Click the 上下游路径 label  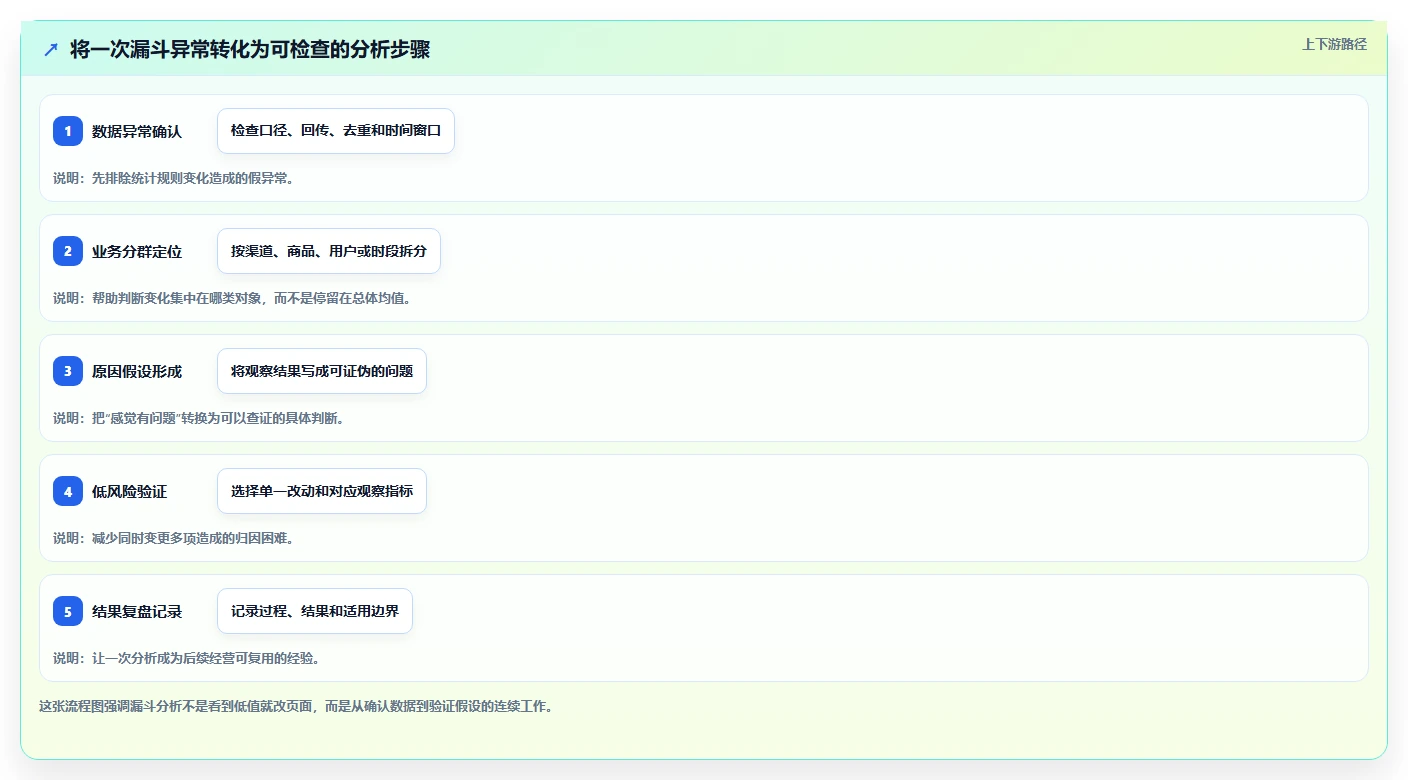pyautogui.click(x=1334, y=44)
